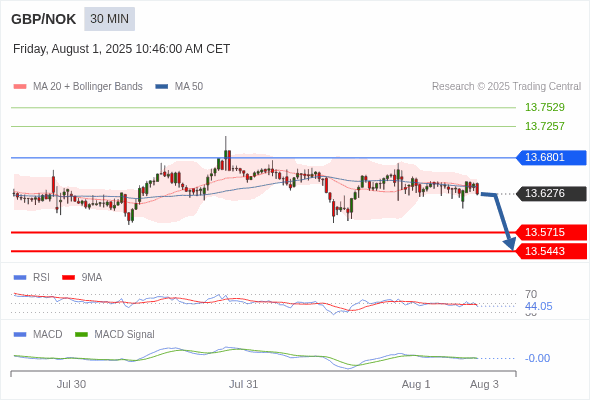Click the MA 20 + Bollinger Bands legend swatch
This screenshot has width=590, height=400.
pos(20,87)
